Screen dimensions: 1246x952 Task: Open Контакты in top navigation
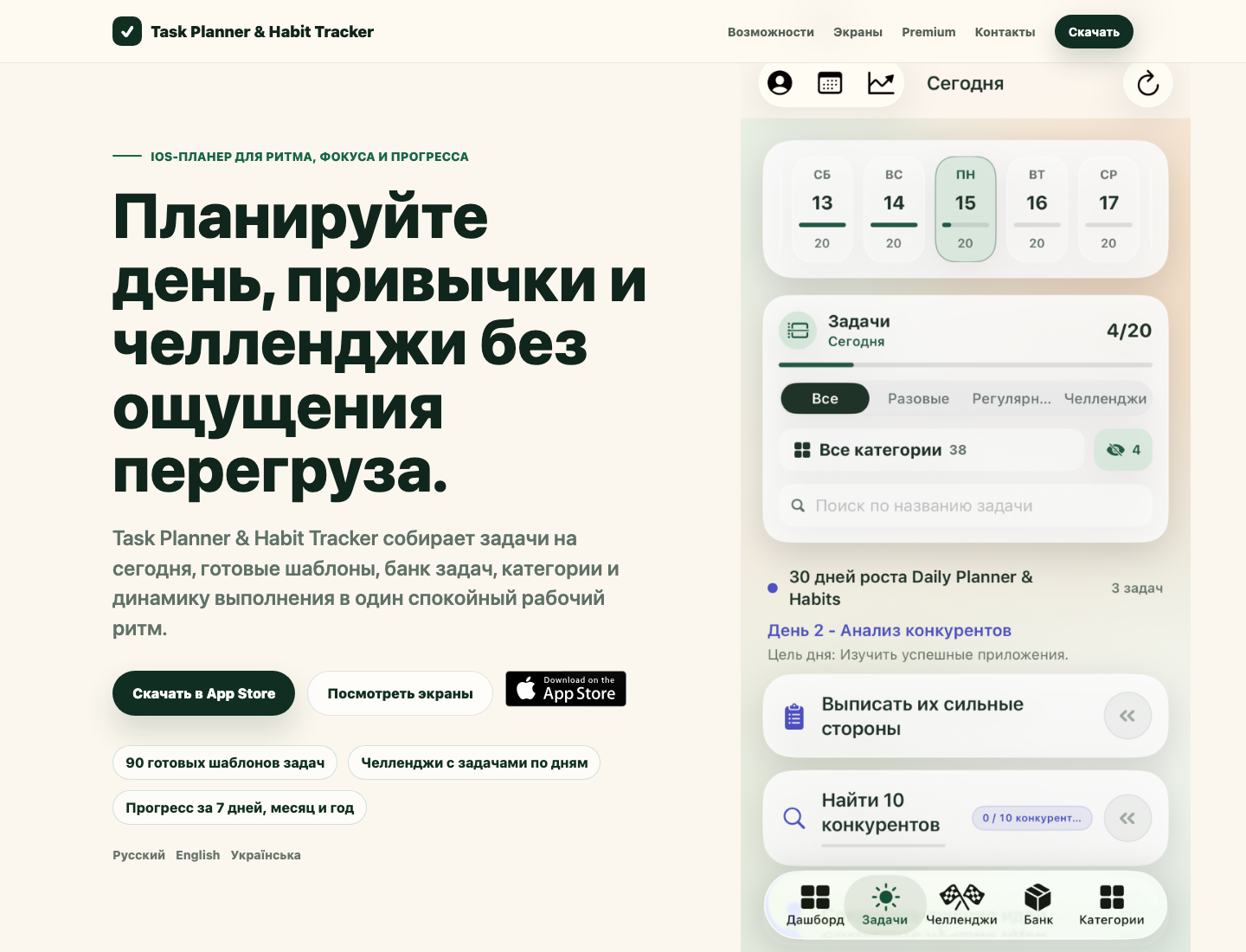tap(1005, 32)
